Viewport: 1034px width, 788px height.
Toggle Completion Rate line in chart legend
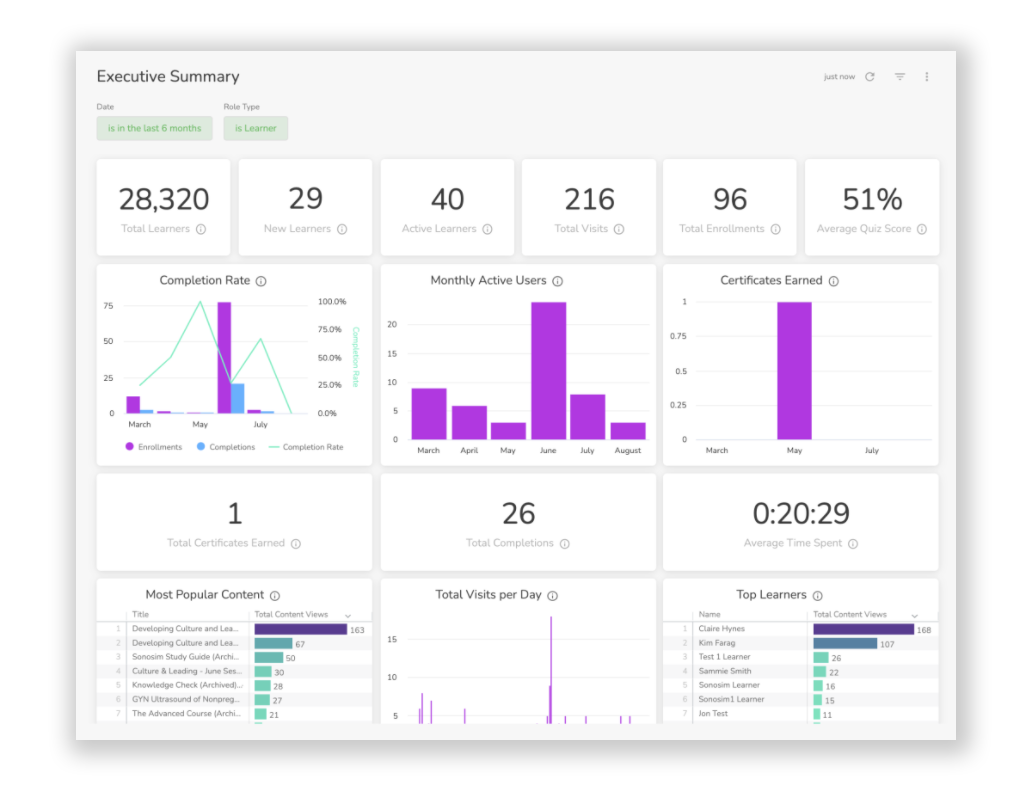coord(306,447)
